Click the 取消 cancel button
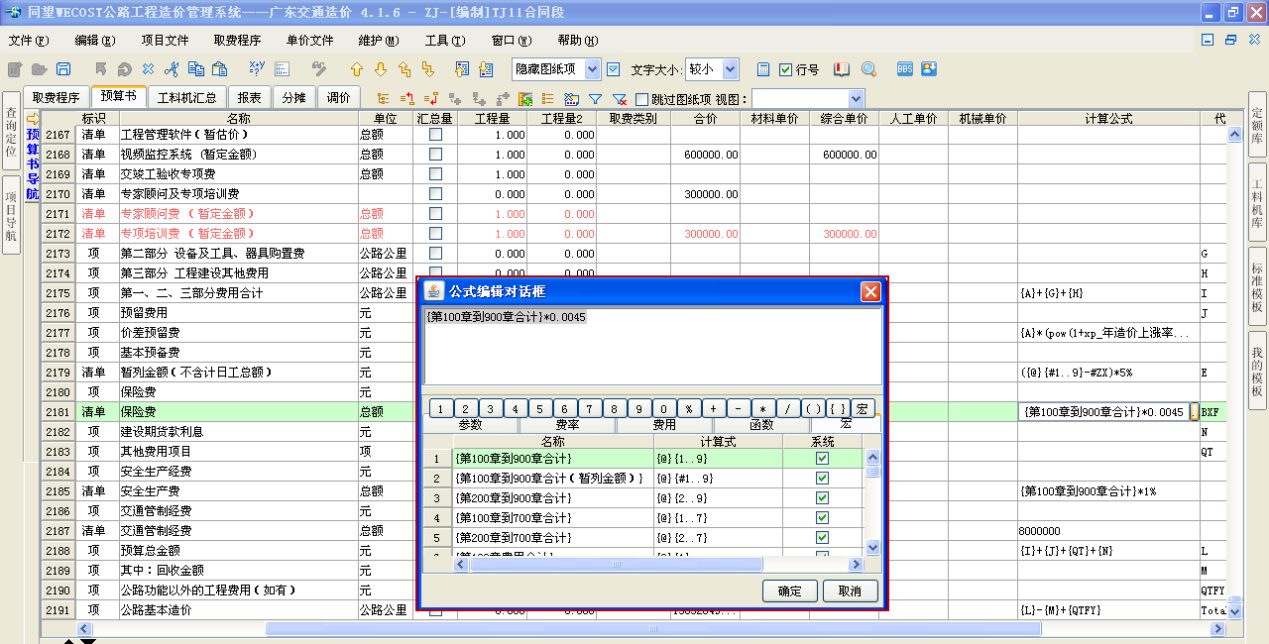Viewport: 1269px width, 644px height. pos(850,591)
